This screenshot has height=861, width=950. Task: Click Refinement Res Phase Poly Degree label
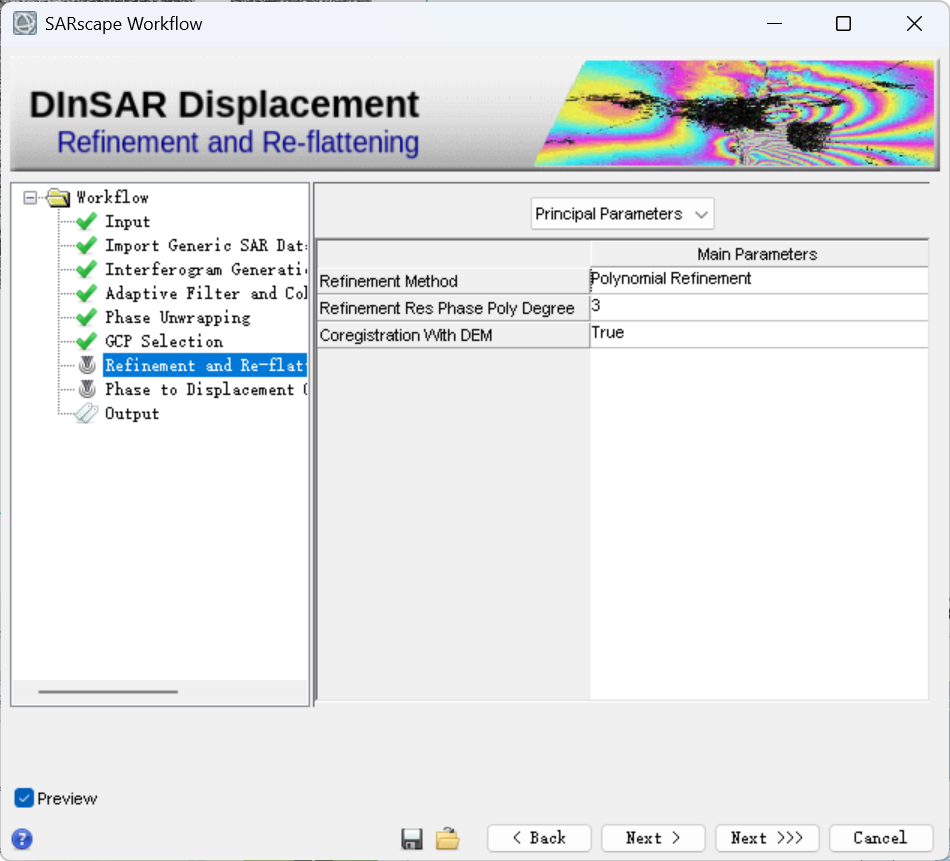454,308
